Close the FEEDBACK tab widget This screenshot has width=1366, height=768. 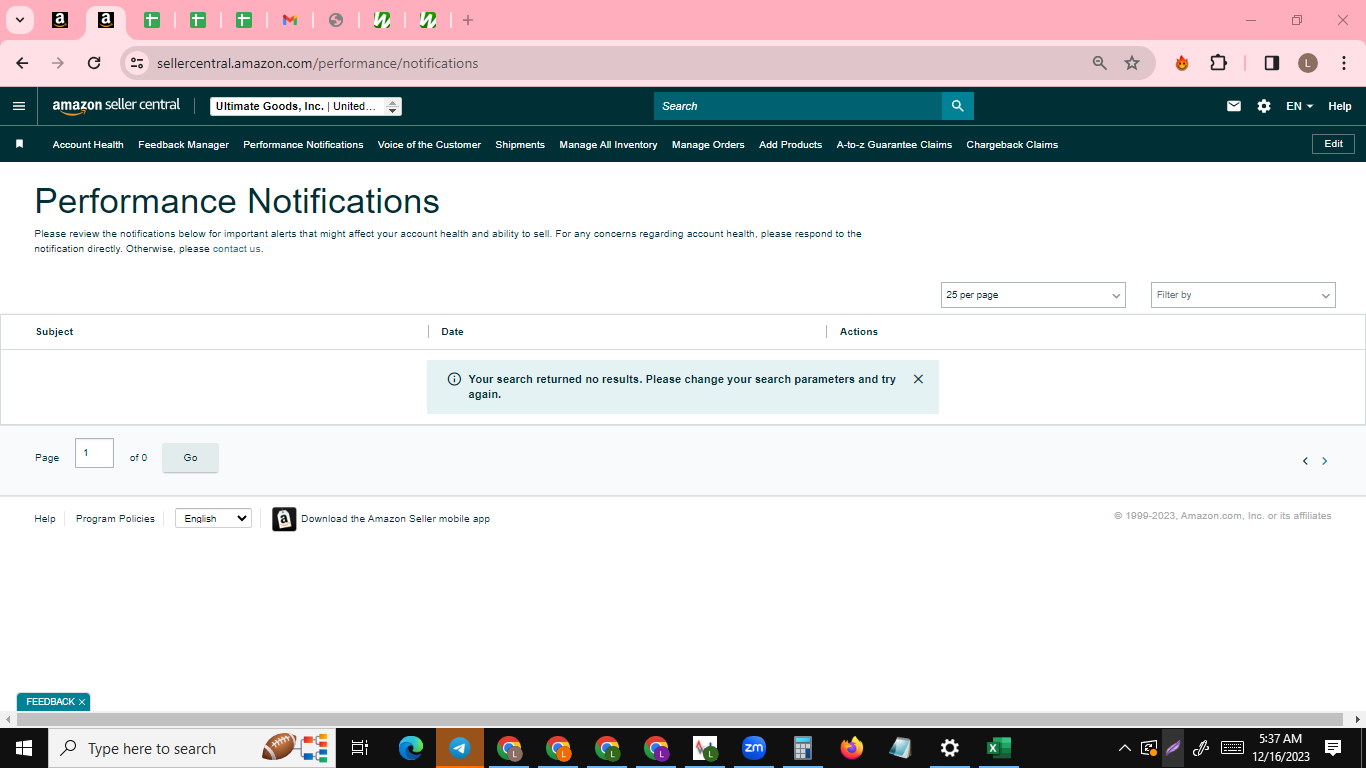point(82,702)
